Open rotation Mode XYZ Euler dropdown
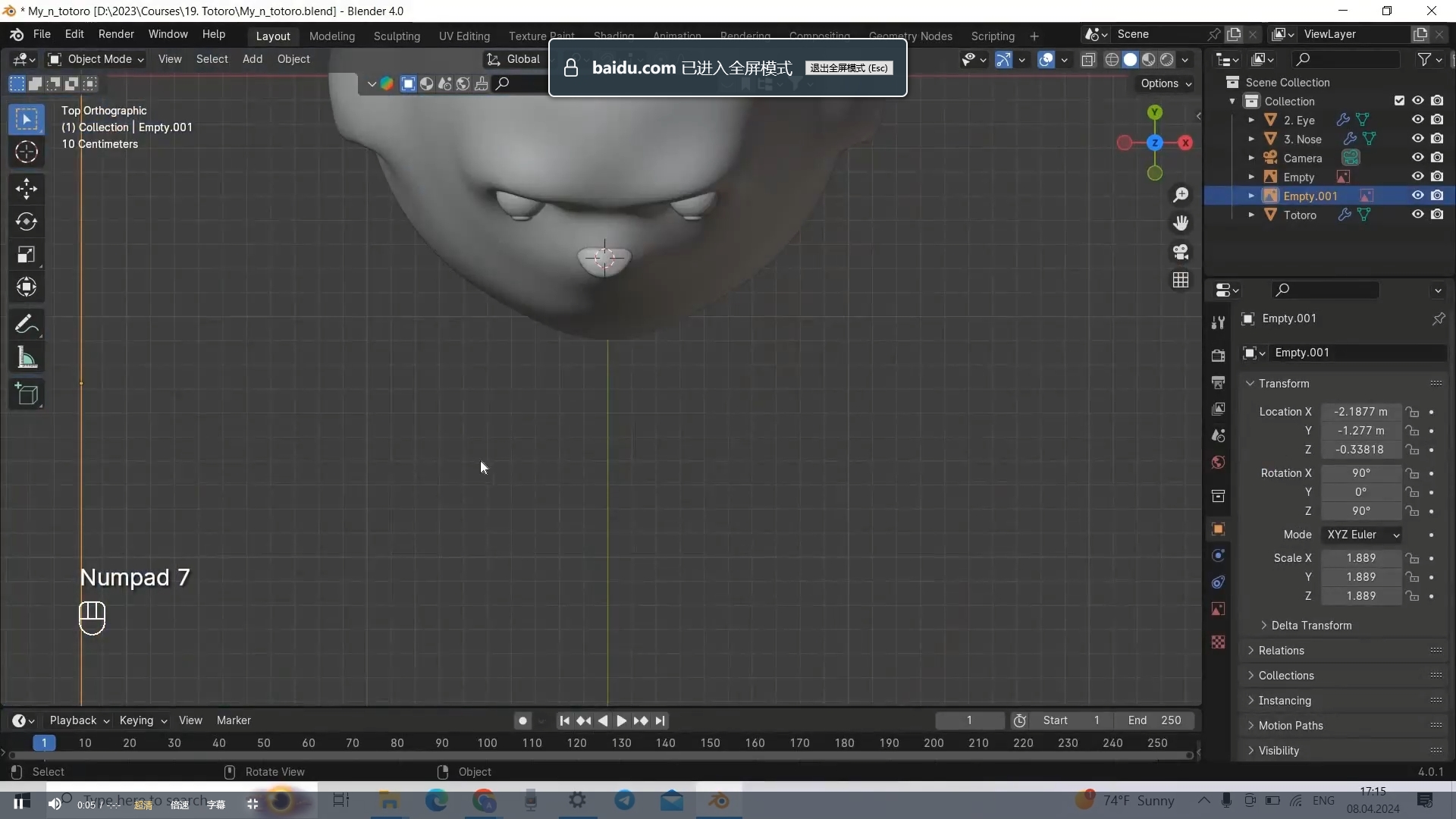 [1362, 535]
